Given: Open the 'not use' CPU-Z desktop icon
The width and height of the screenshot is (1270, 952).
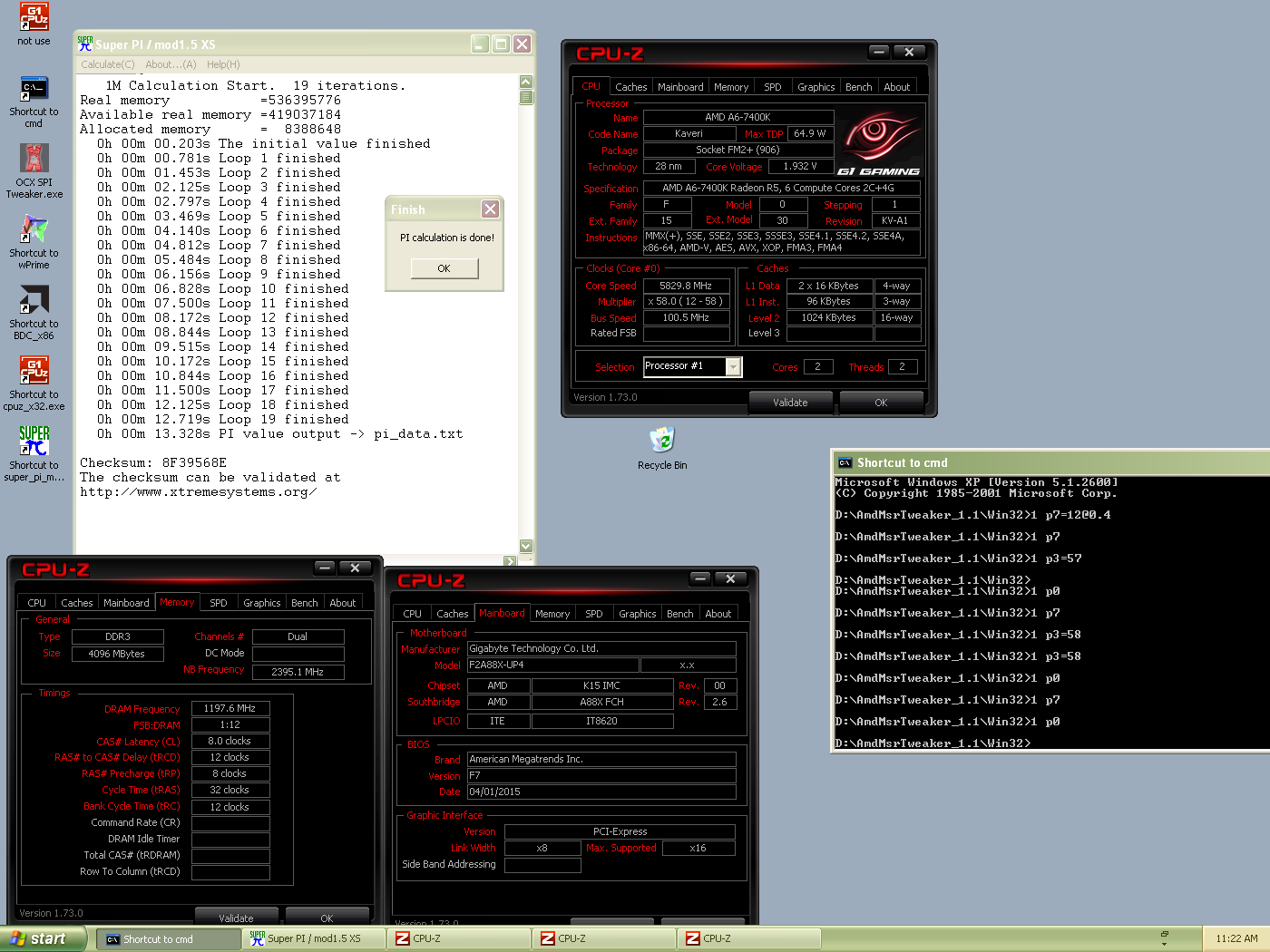Looking at the screenshot, I should pos(34,24).
